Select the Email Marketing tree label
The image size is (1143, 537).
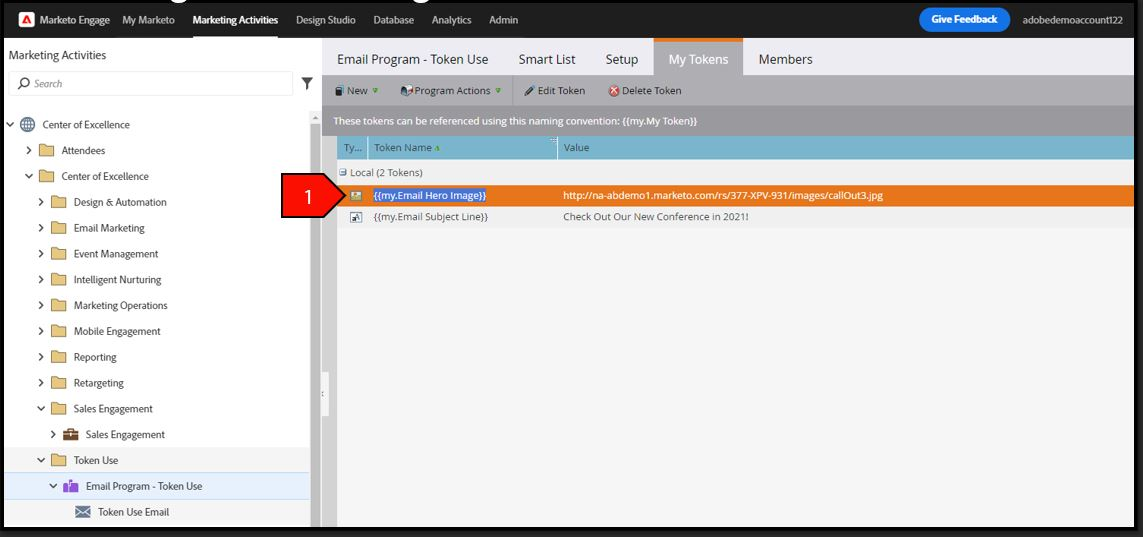pos(109,228)
